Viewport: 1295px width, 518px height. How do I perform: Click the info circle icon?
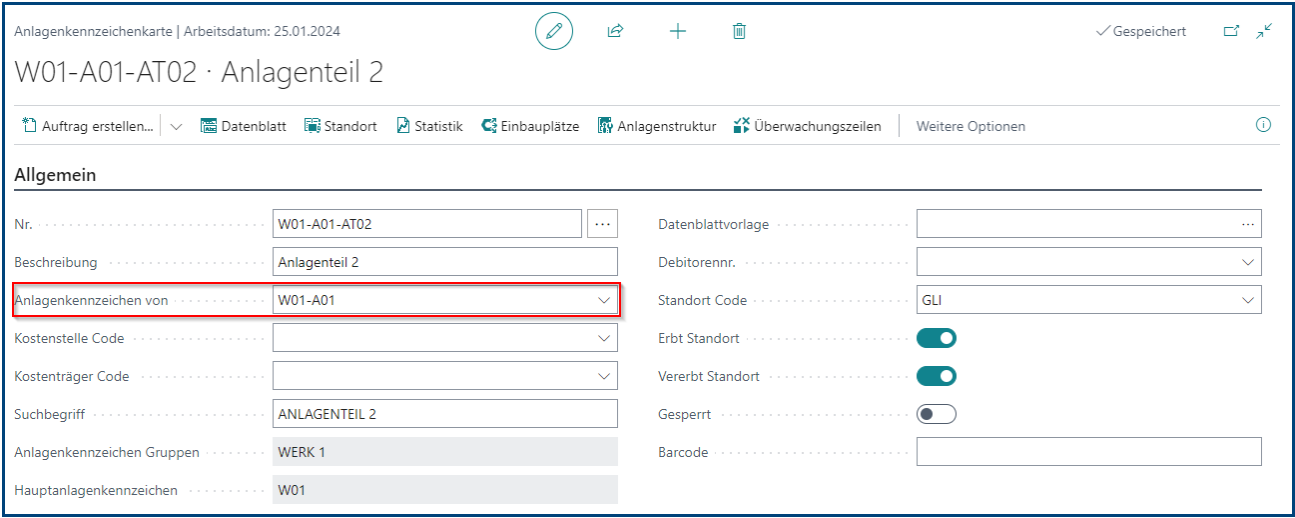click(x=1263, y=125)
